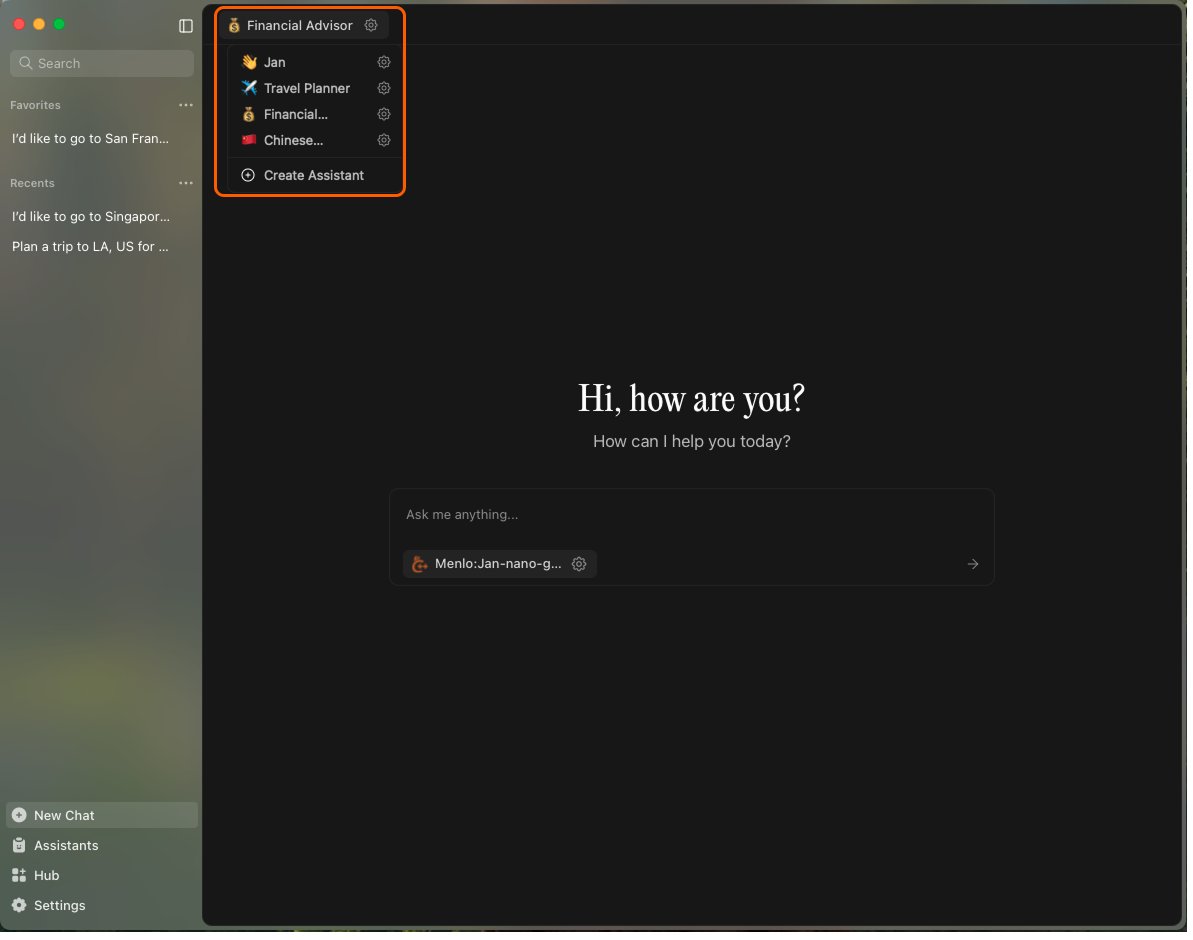1193x940 pixels.
Task: Start a New Chat from sidebar
Action: [64, 815]
